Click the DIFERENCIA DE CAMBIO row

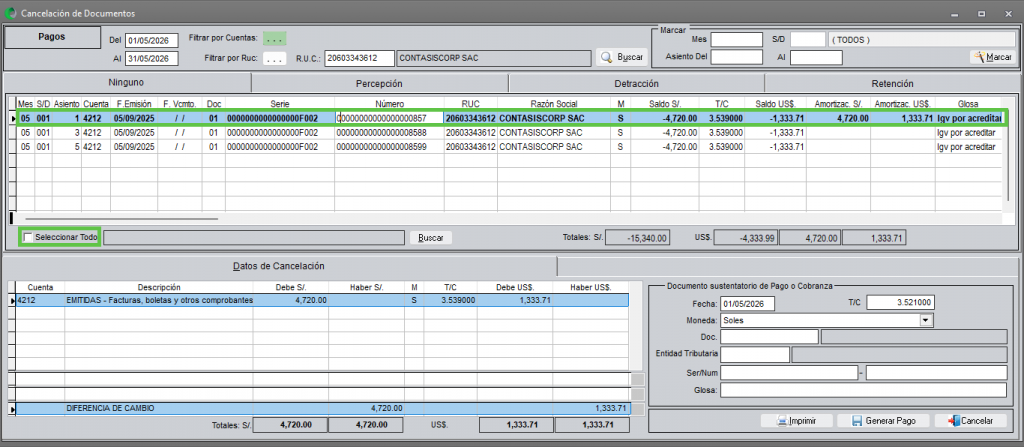click(322, 408)
